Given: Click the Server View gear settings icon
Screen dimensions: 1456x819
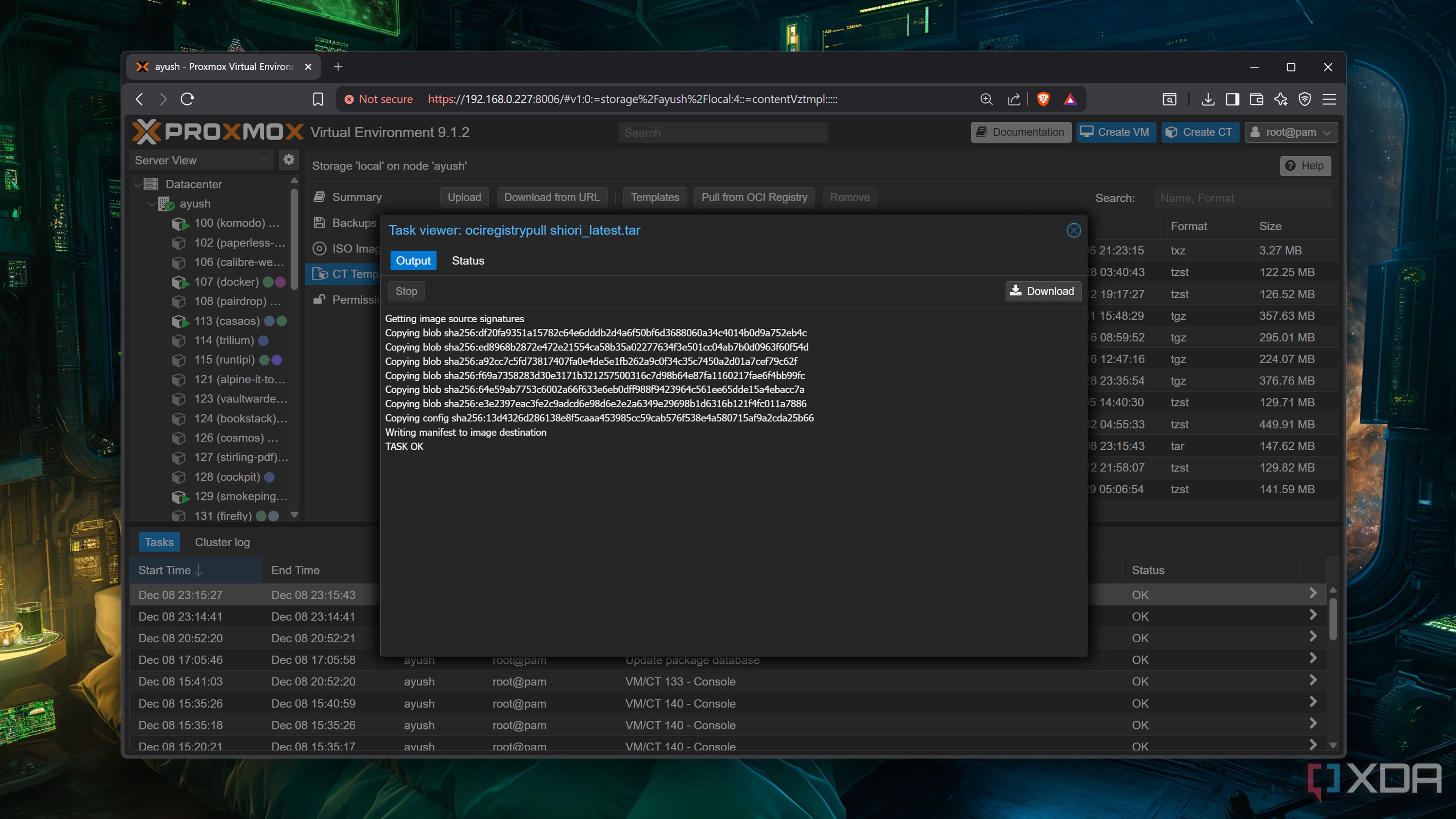Looking at the screenshot, I should pos(289,159).
